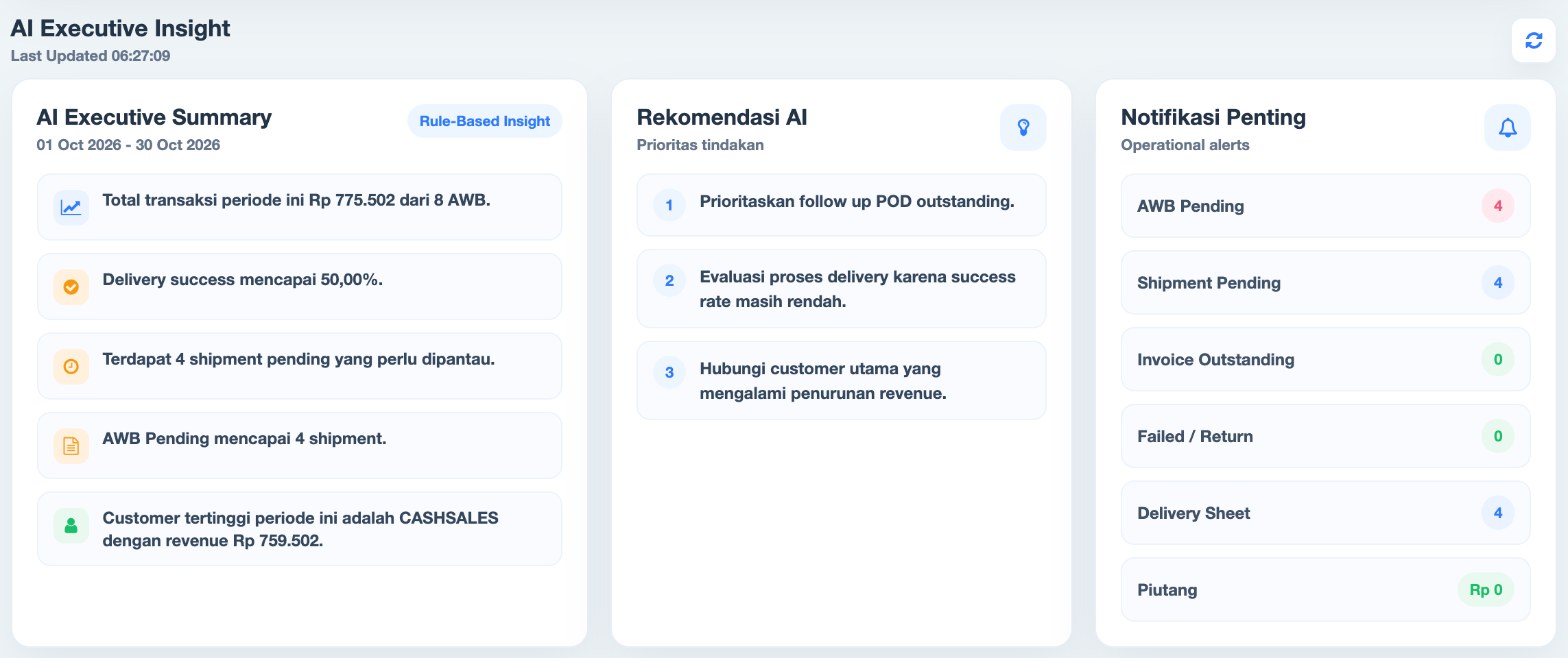Click the 'AI Executive Summary' card heading

154,117
